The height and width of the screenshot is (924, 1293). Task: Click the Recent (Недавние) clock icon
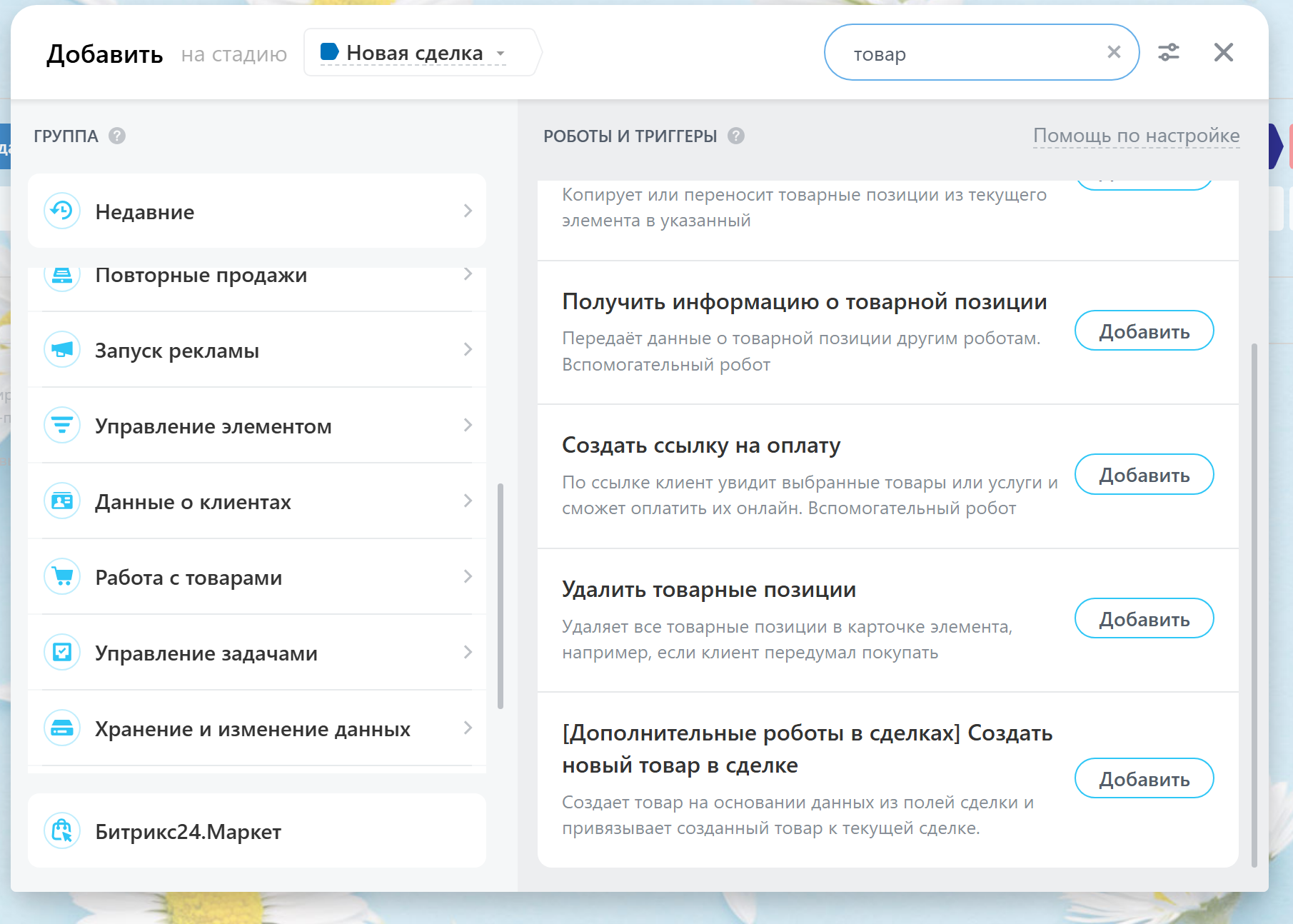[x=62, y=211]
